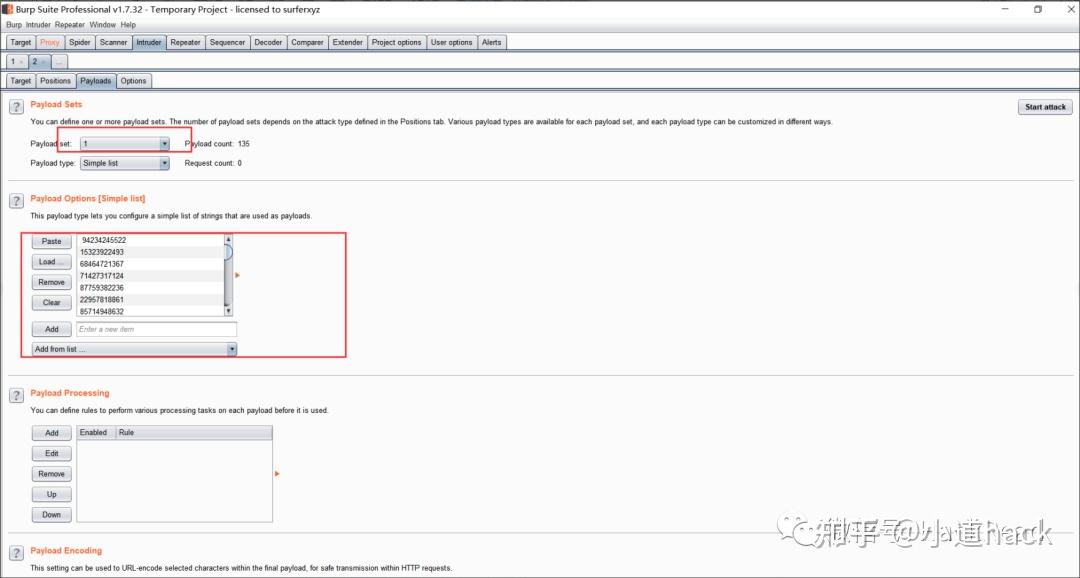This screenshot has height=578, width=1080.
Task: Select payload entry 85714948632
Action: pyautogui.click(x=151, y=311)
